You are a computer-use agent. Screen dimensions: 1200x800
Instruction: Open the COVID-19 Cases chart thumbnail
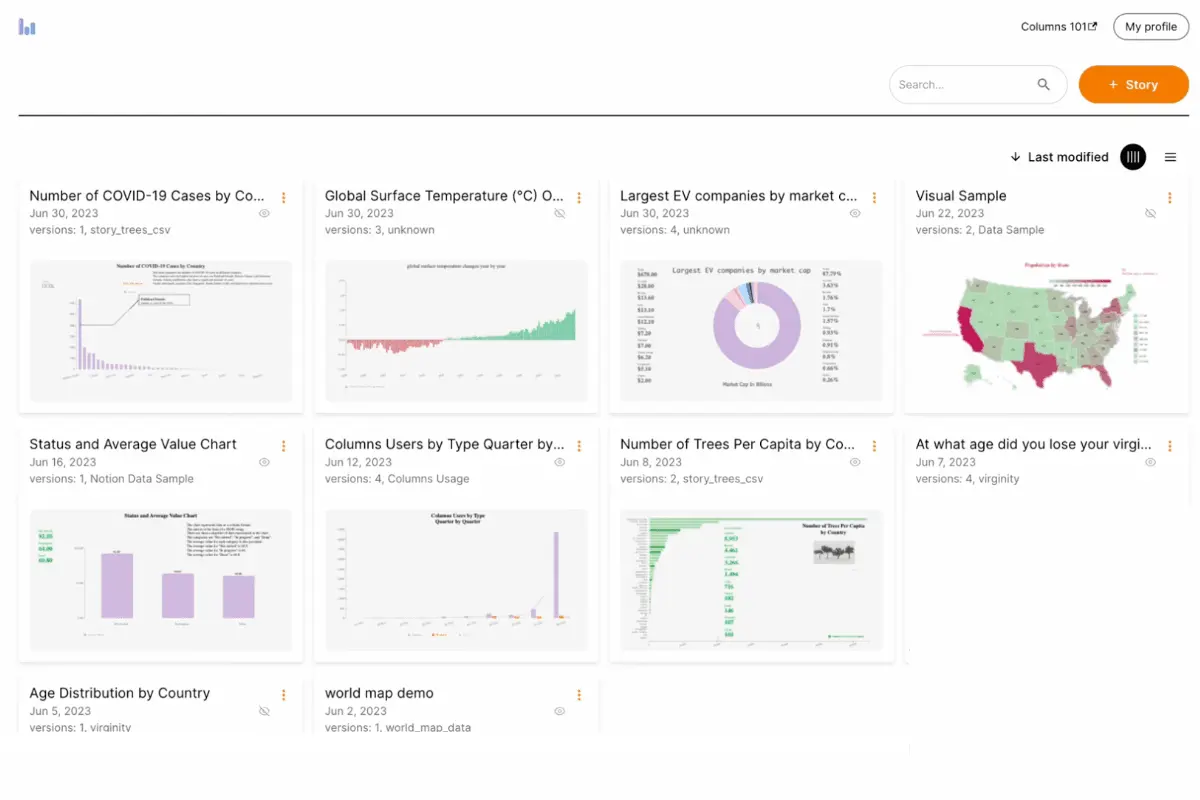pyautogui.click(x=161, y=330)
